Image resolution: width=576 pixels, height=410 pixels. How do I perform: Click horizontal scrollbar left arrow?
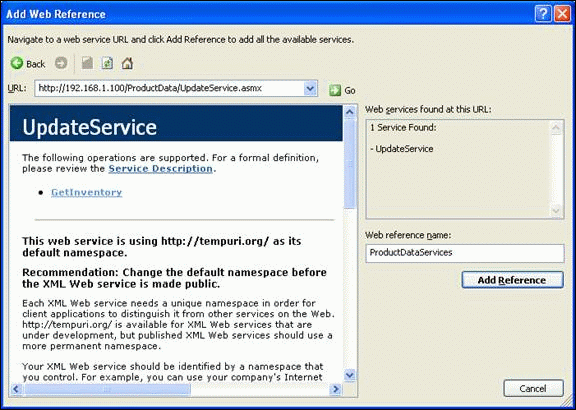16,389
